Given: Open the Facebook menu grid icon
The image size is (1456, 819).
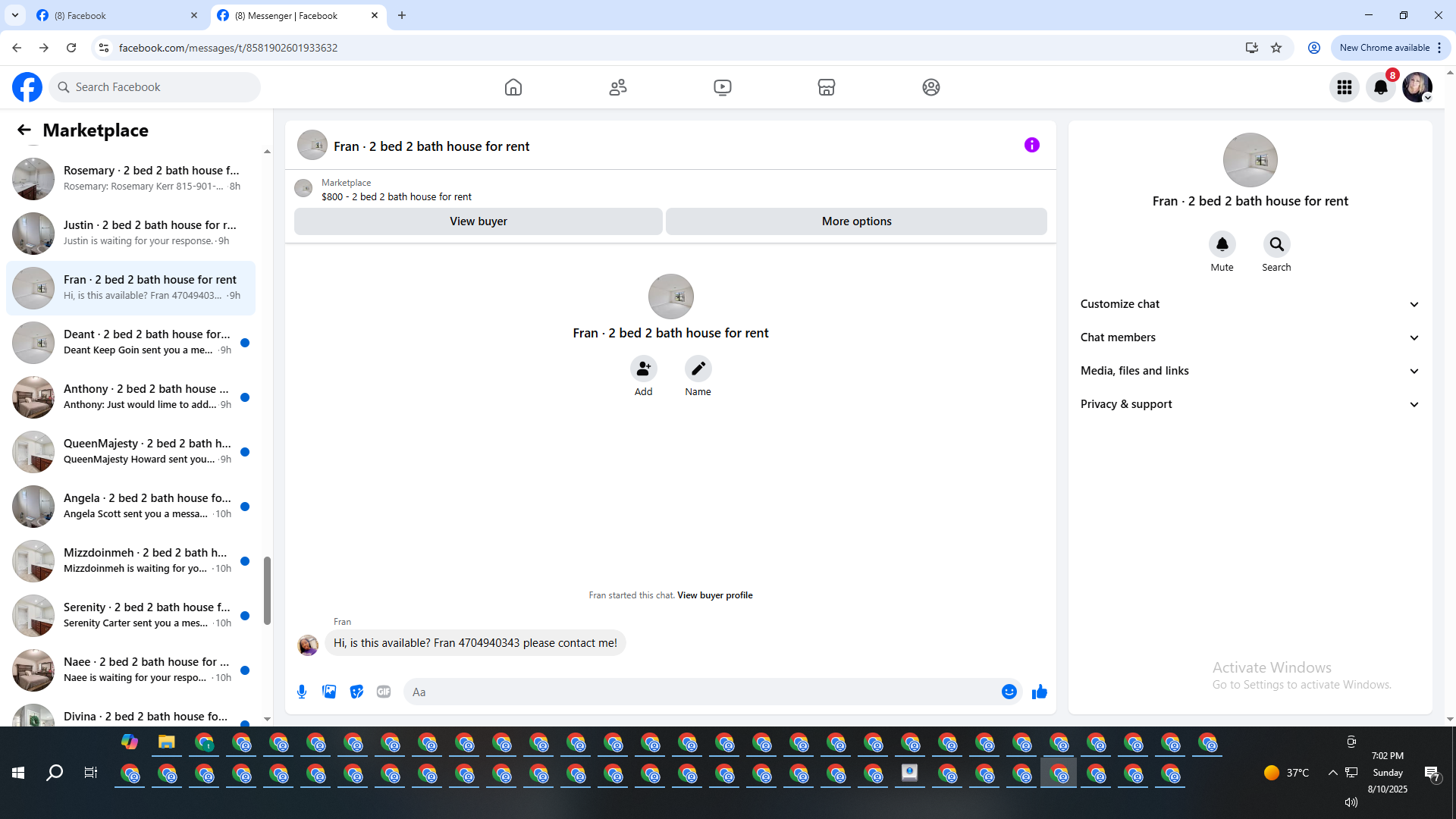Looking at the screenshot, I should 1344,87.
